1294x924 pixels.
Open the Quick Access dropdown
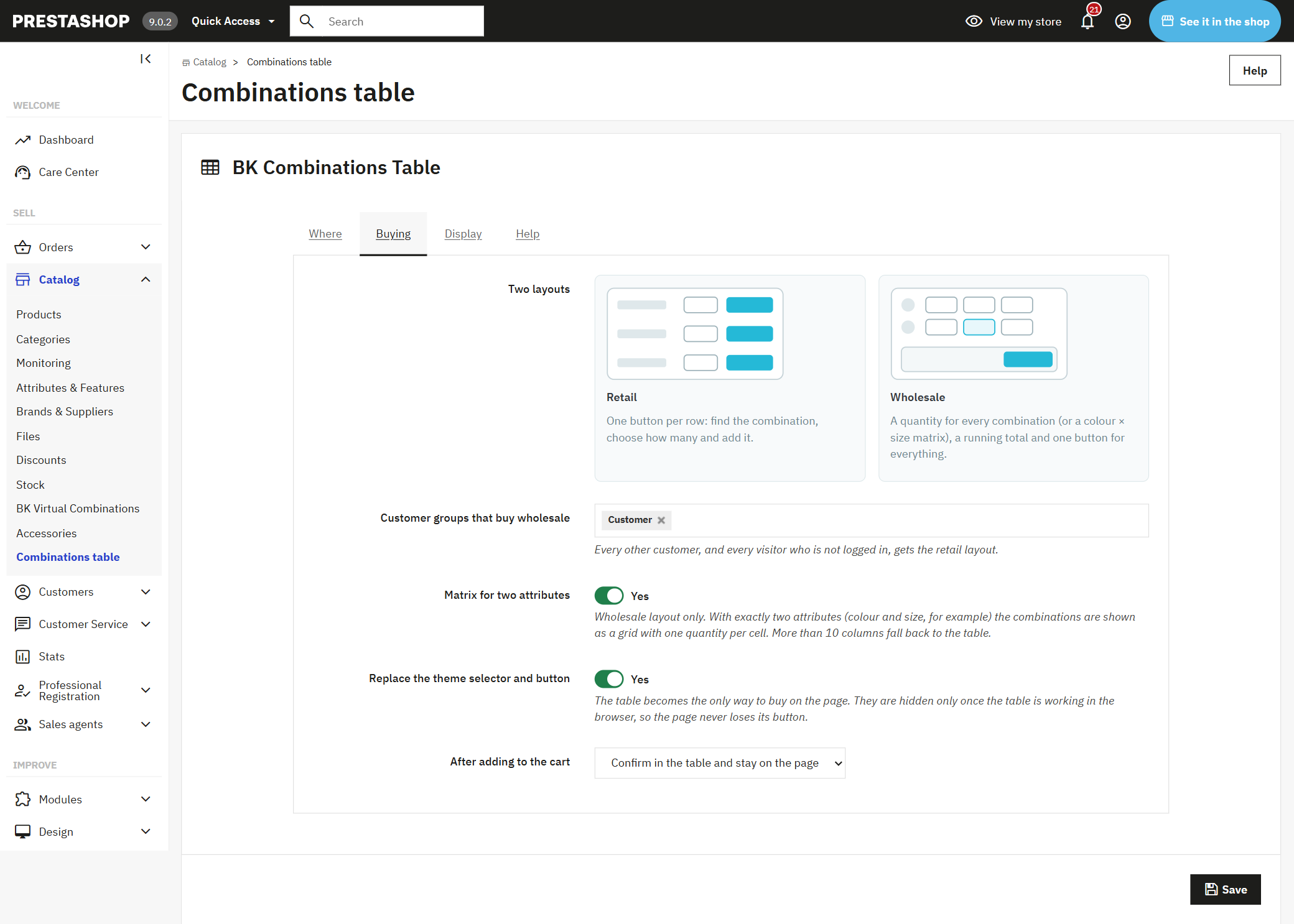click(233, 22)
